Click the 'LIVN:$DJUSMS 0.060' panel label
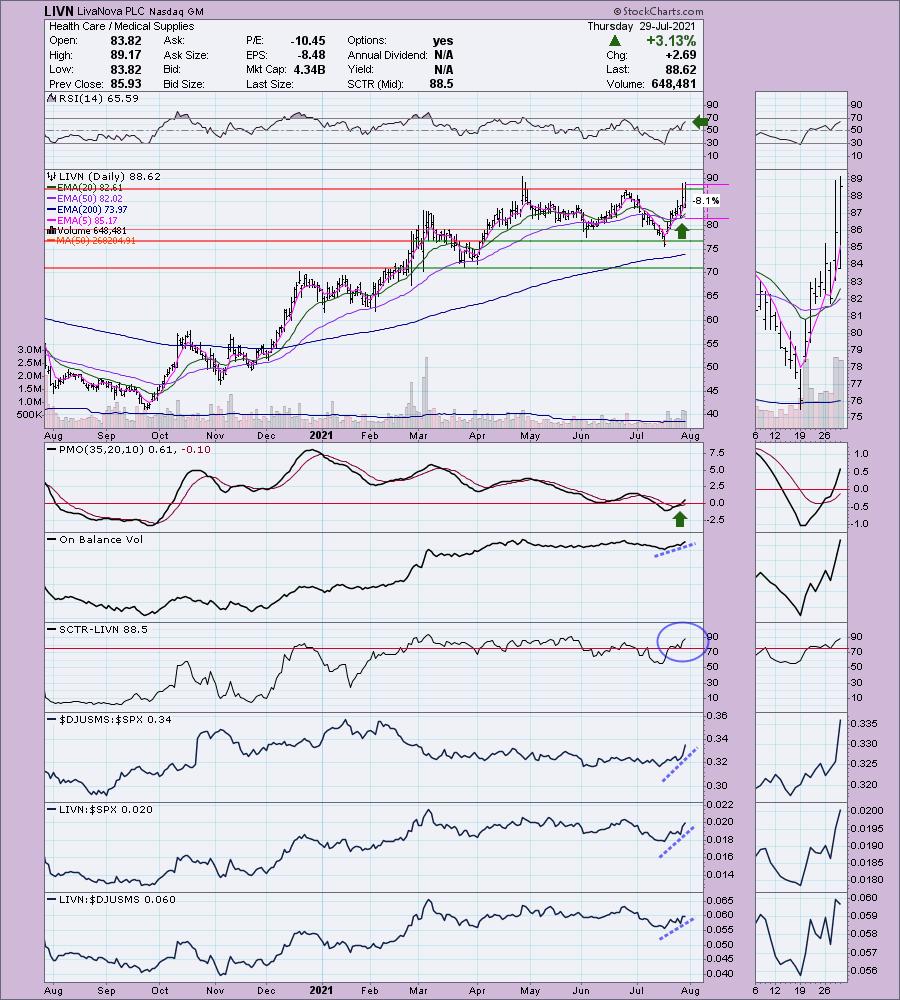Screen dimensions: 900x1000 (x=112, y=899)
